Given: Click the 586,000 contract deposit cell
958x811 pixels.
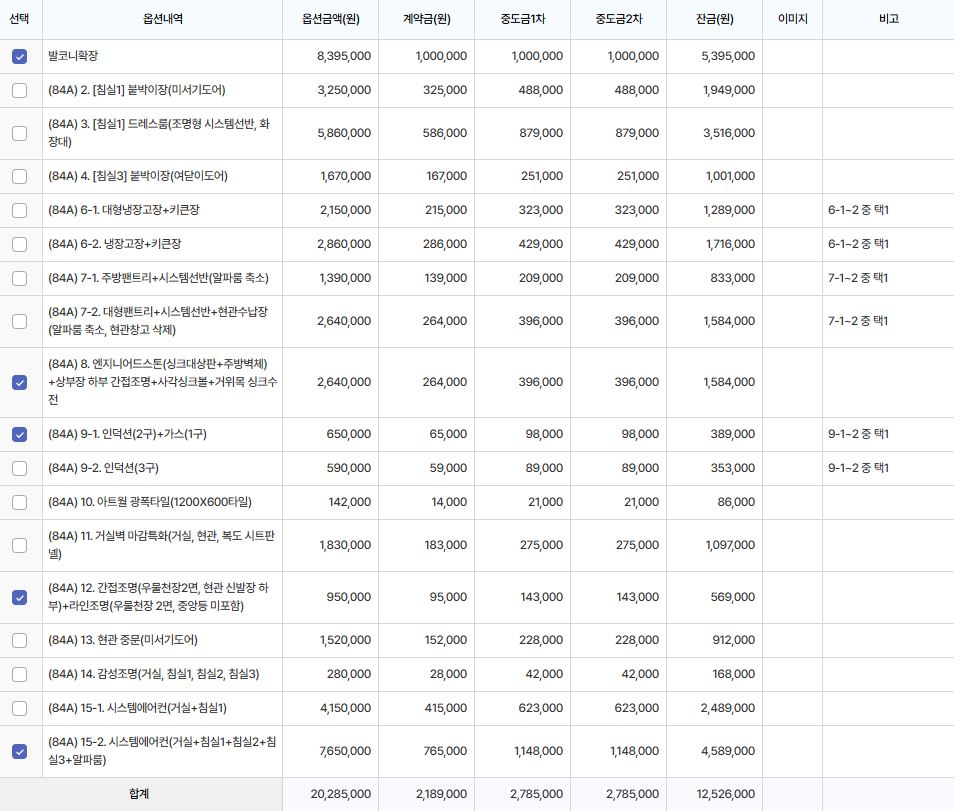Looking at the screenshot, I should click(445, 133).
